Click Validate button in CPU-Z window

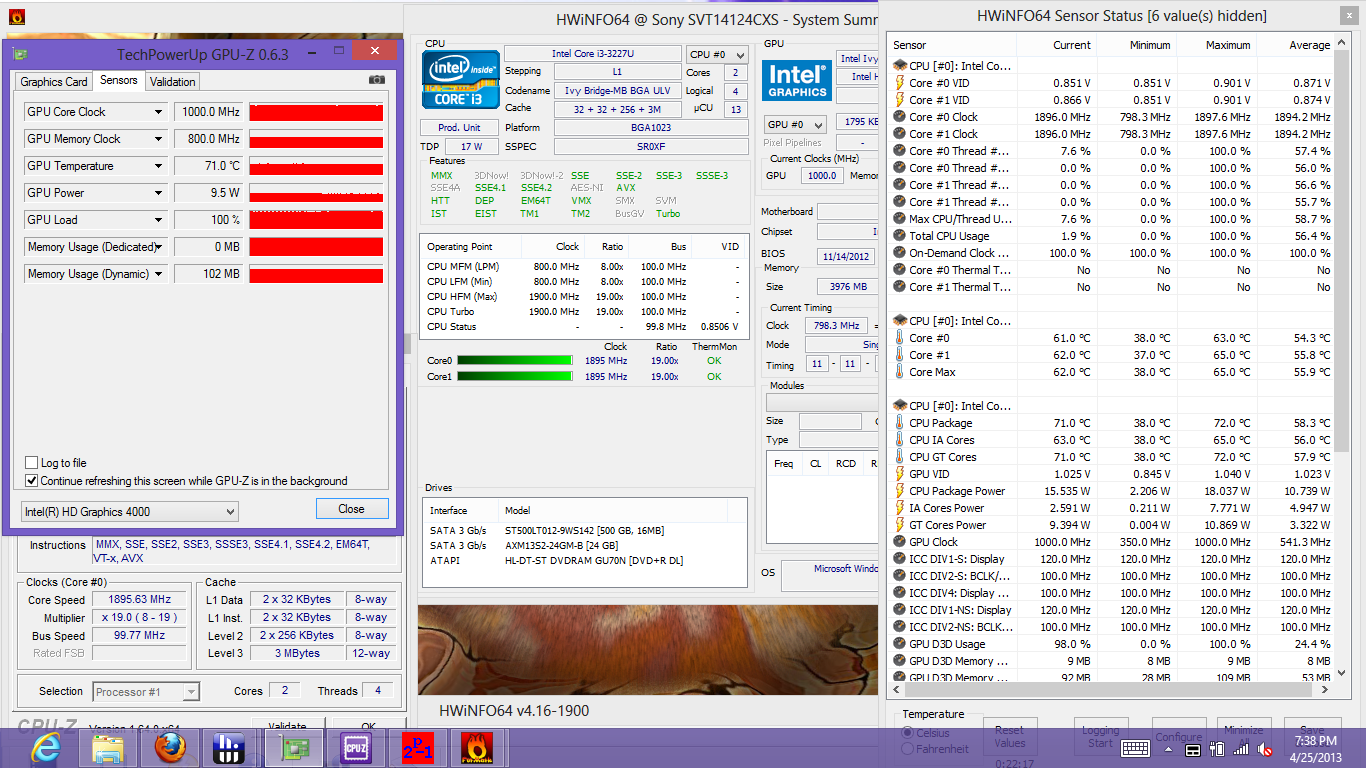coord(288,727)
